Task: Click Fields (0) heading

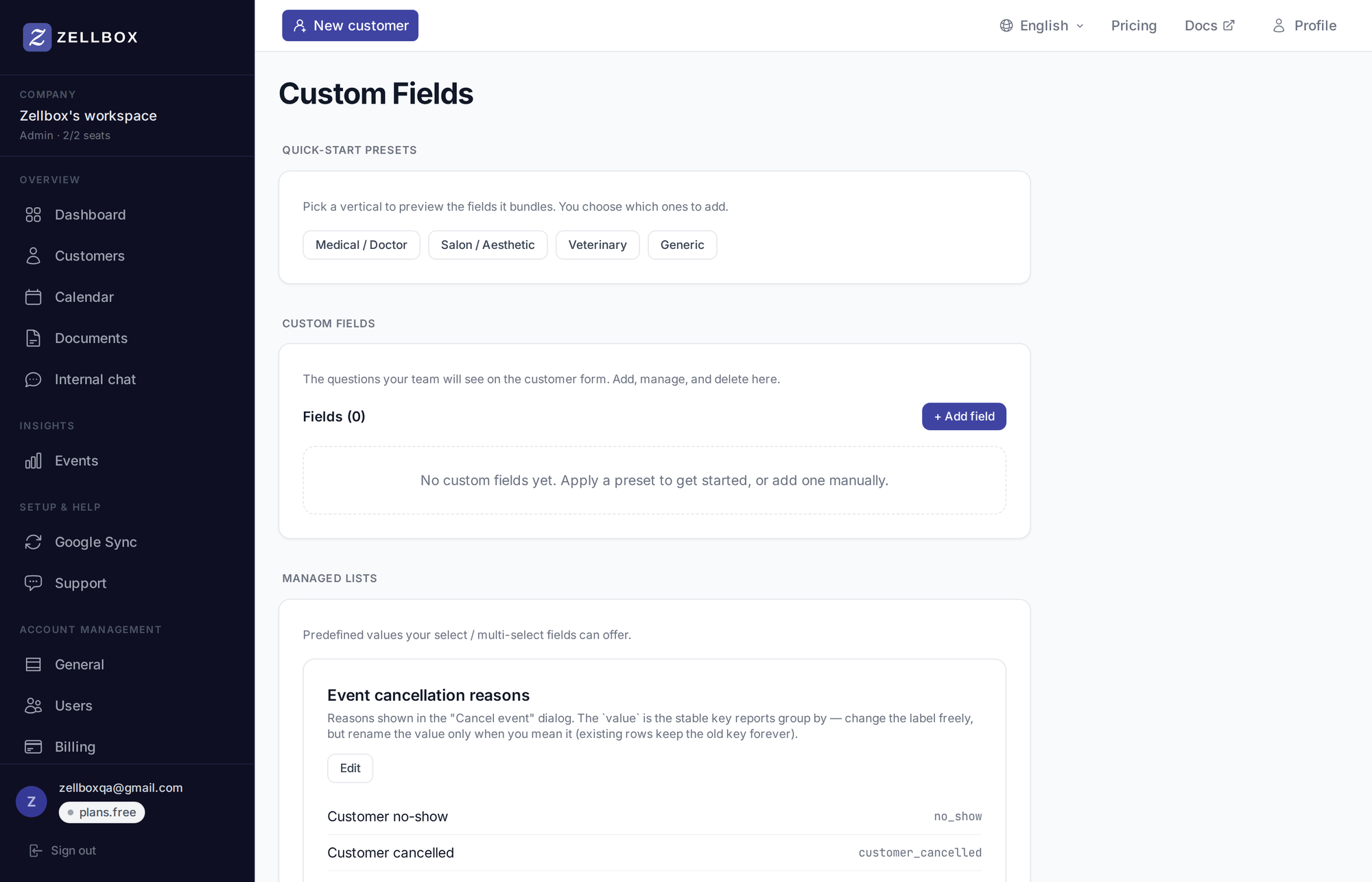Action: (334, 416)
